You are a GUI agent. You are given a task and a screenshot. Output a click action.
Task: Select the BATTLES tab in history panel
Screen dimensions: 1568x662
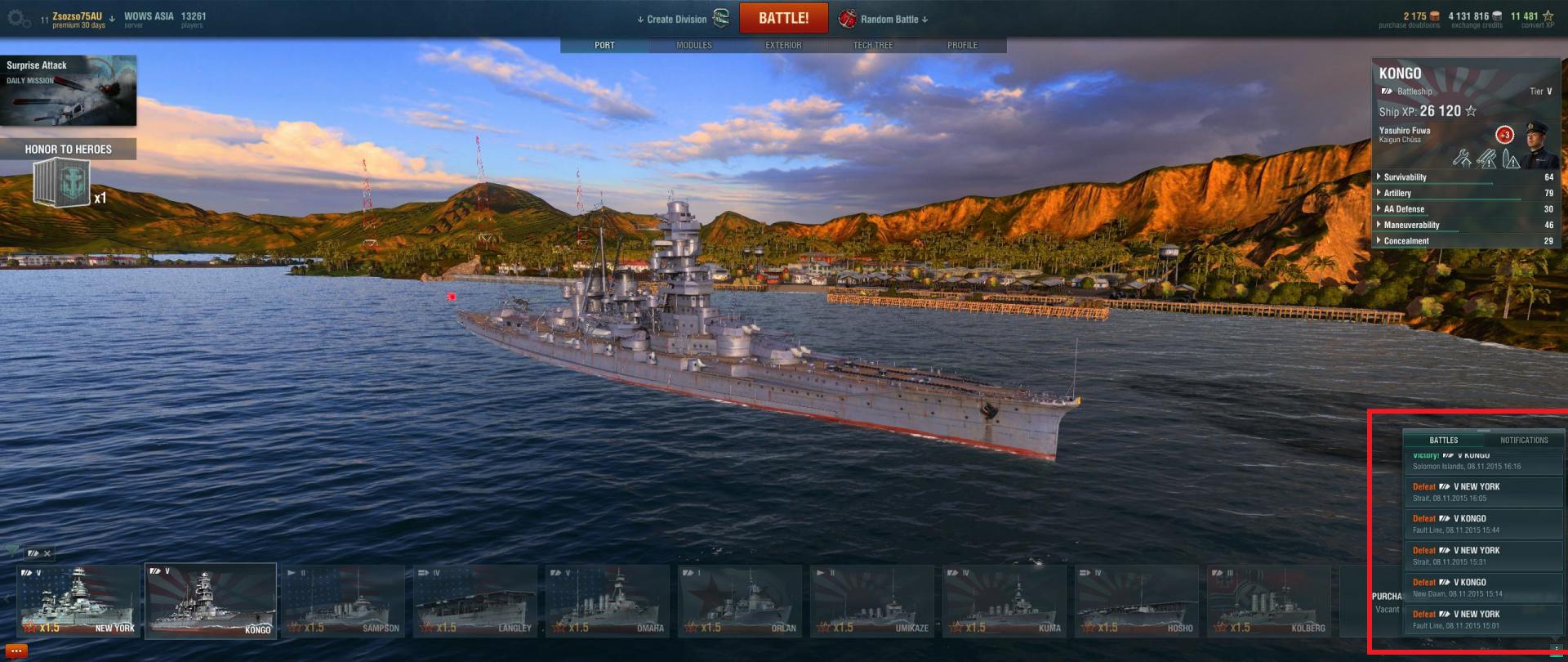coord(1443,440)
